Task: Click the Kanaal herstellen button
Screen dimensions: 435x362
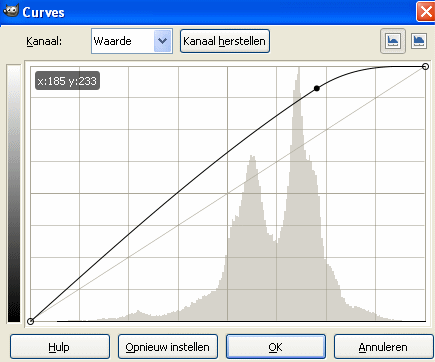Action: pos(225,41)
